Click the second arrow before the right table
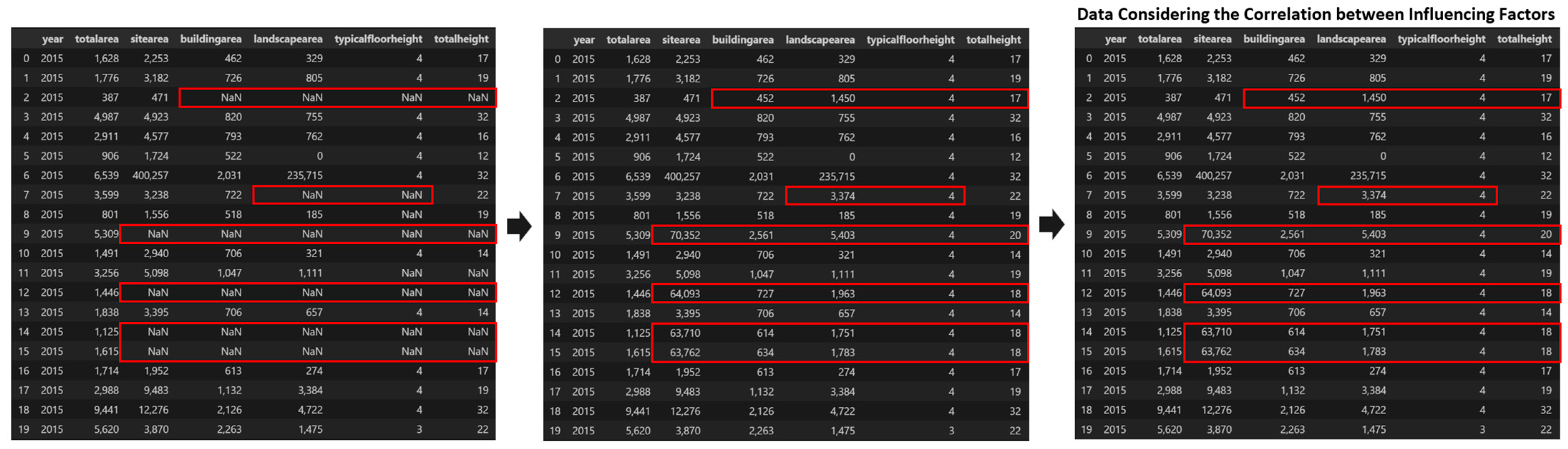Screen dimensions: 1568x449 pyautogui.click(x=1051, y=225)
